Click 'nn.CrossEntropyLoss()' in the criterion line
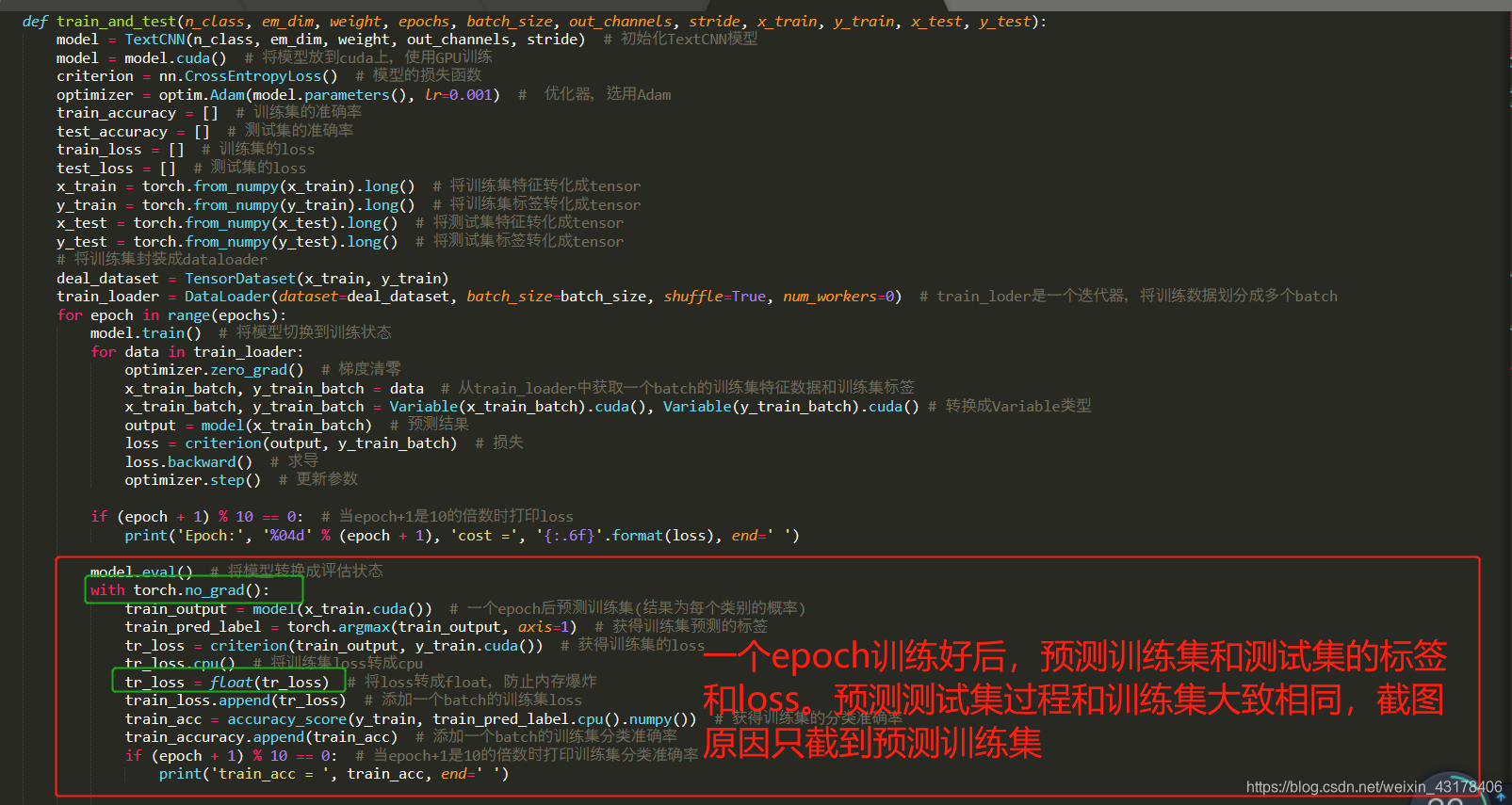1512x805 pixels. click(x=248, y=76)
